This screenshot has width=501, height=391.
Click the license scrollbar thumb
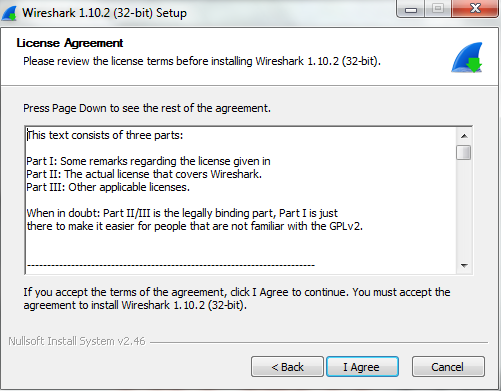pos(464,152)
